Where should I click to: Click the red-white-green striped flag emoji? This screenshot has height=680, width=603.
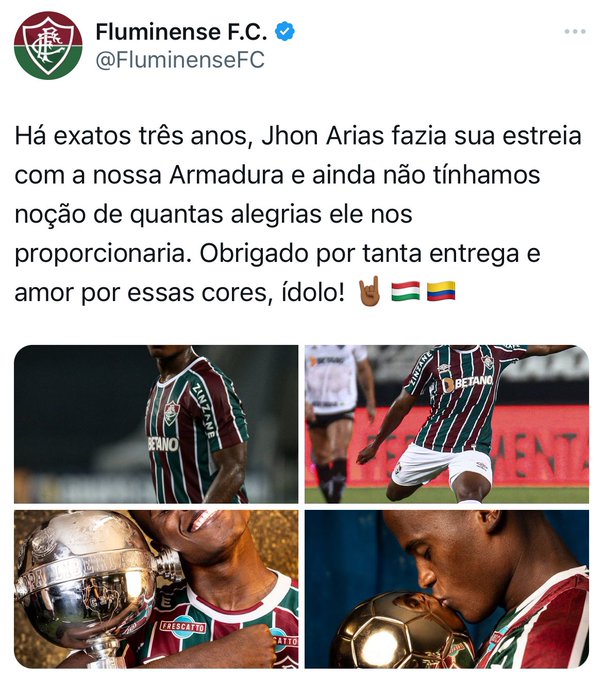(x=406, y=291)
